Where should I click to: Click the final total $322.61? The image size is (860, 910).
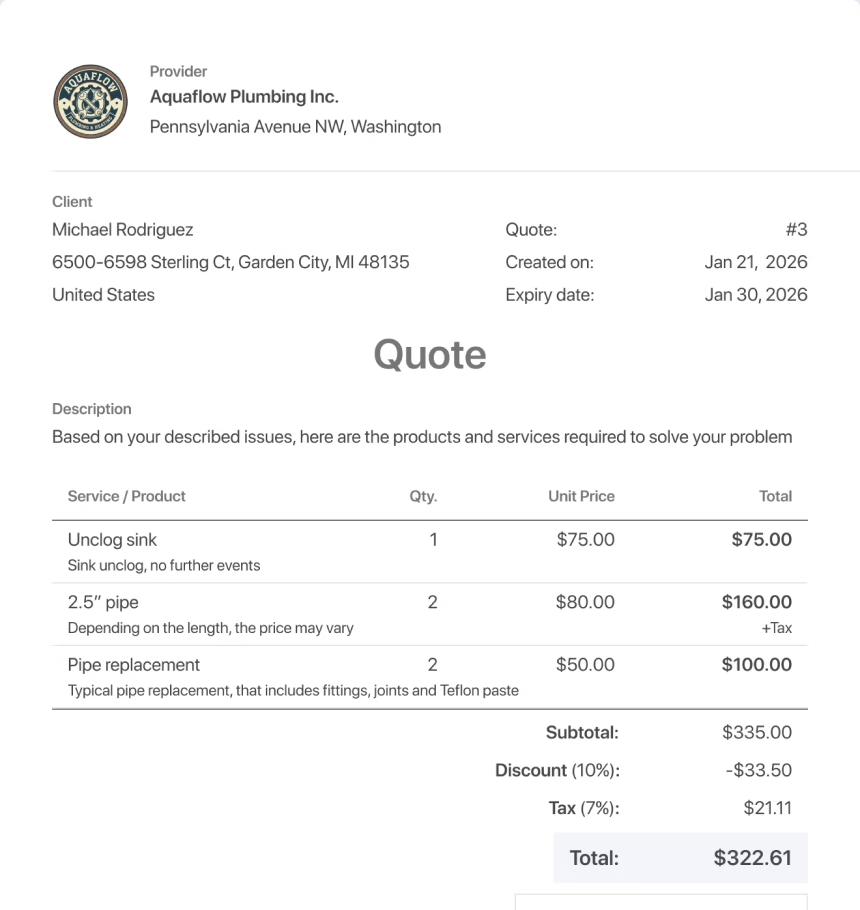coord(752,858)
